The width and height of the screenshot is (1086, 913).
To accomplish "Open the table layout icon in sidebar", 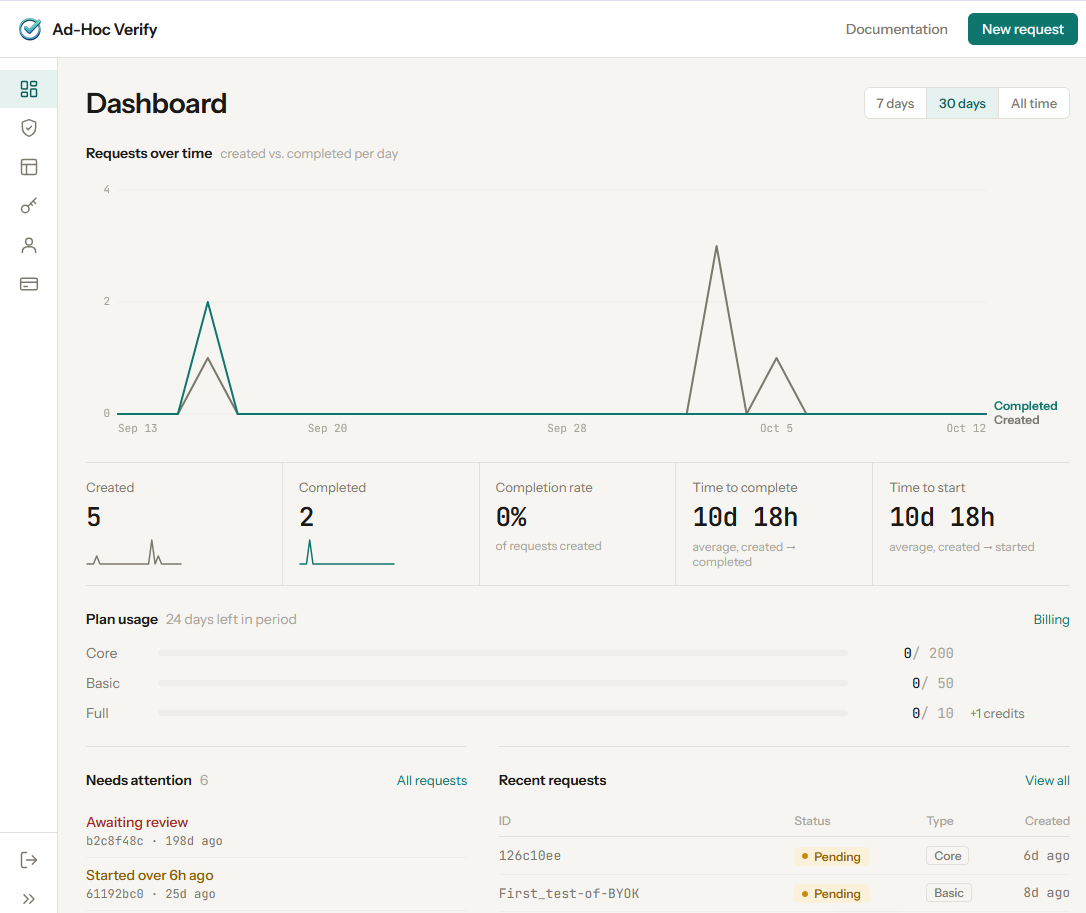I will pos(28,167).
